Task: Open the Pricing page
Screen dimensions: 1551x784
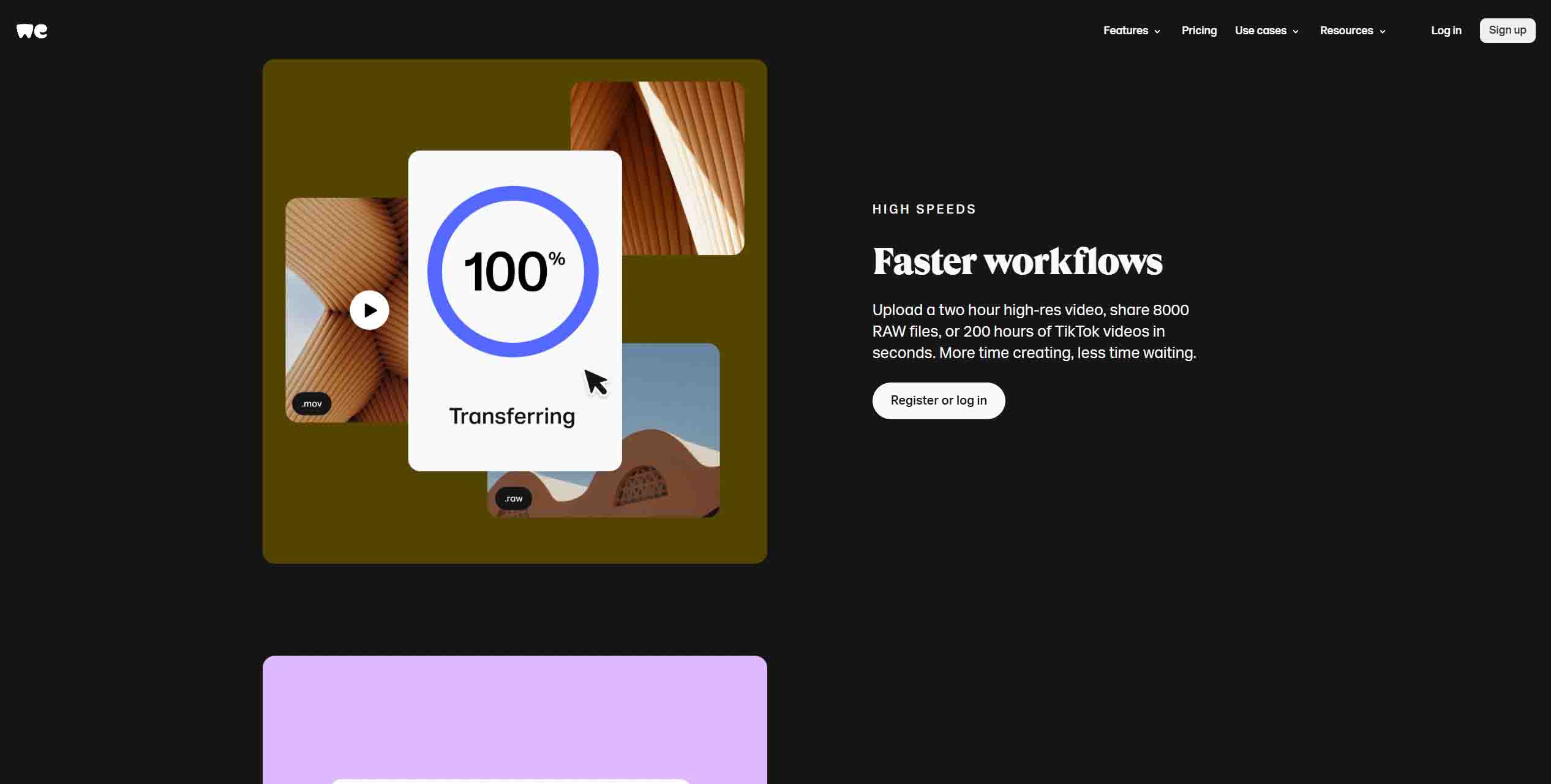Action: 1199,31
